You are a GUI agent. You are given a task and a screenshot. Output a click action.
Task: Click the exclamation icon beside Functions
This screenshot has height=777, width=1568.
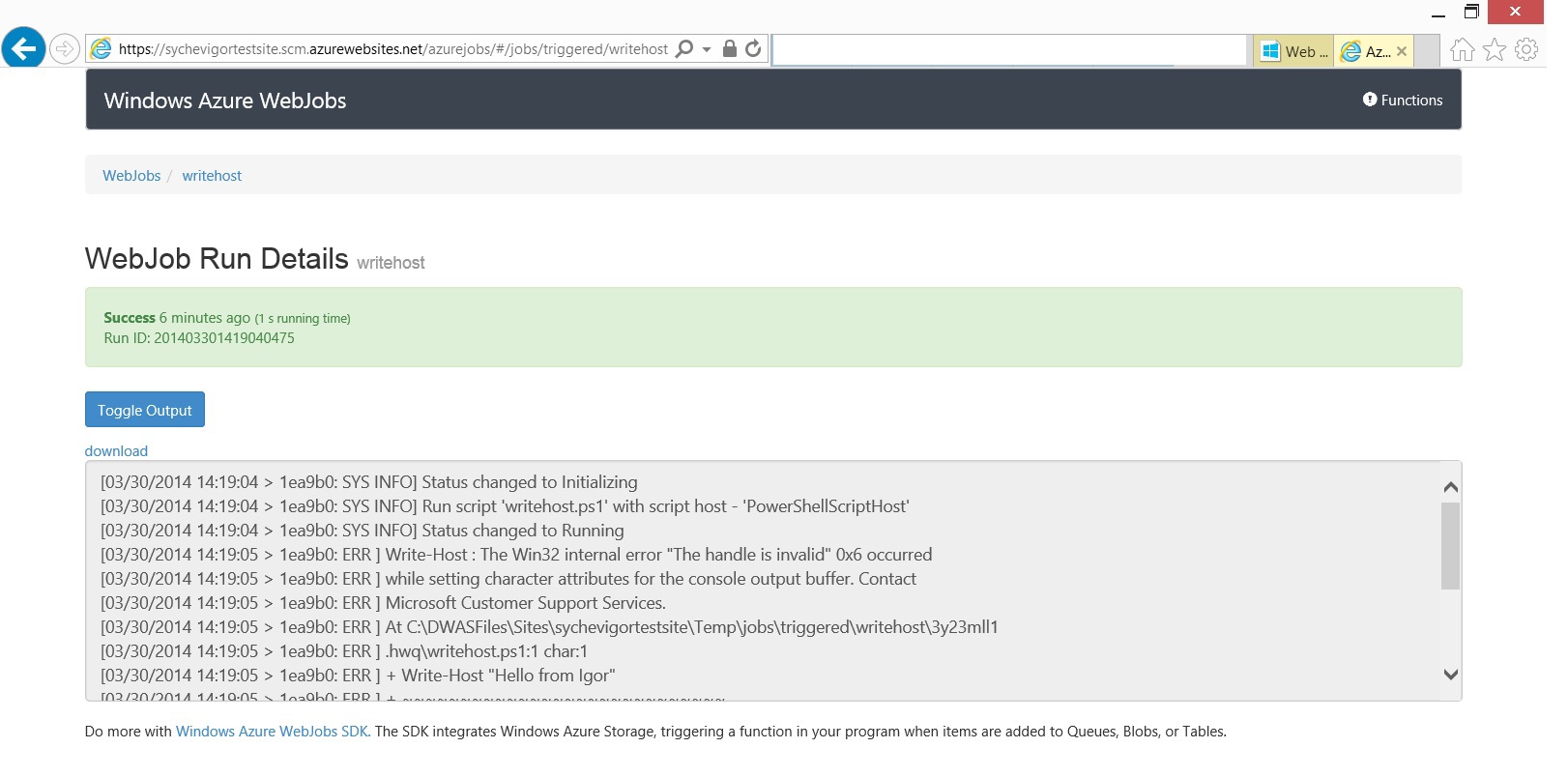tap(1370, 100)
